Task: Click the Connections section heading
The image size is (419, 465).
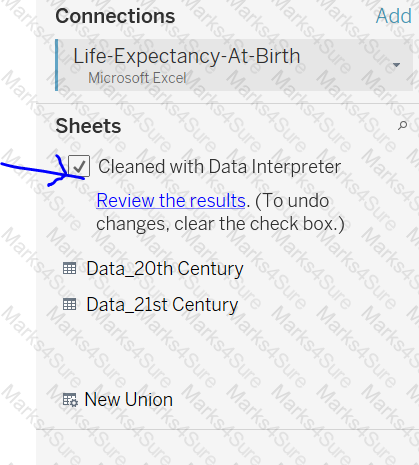Action: 115,16
